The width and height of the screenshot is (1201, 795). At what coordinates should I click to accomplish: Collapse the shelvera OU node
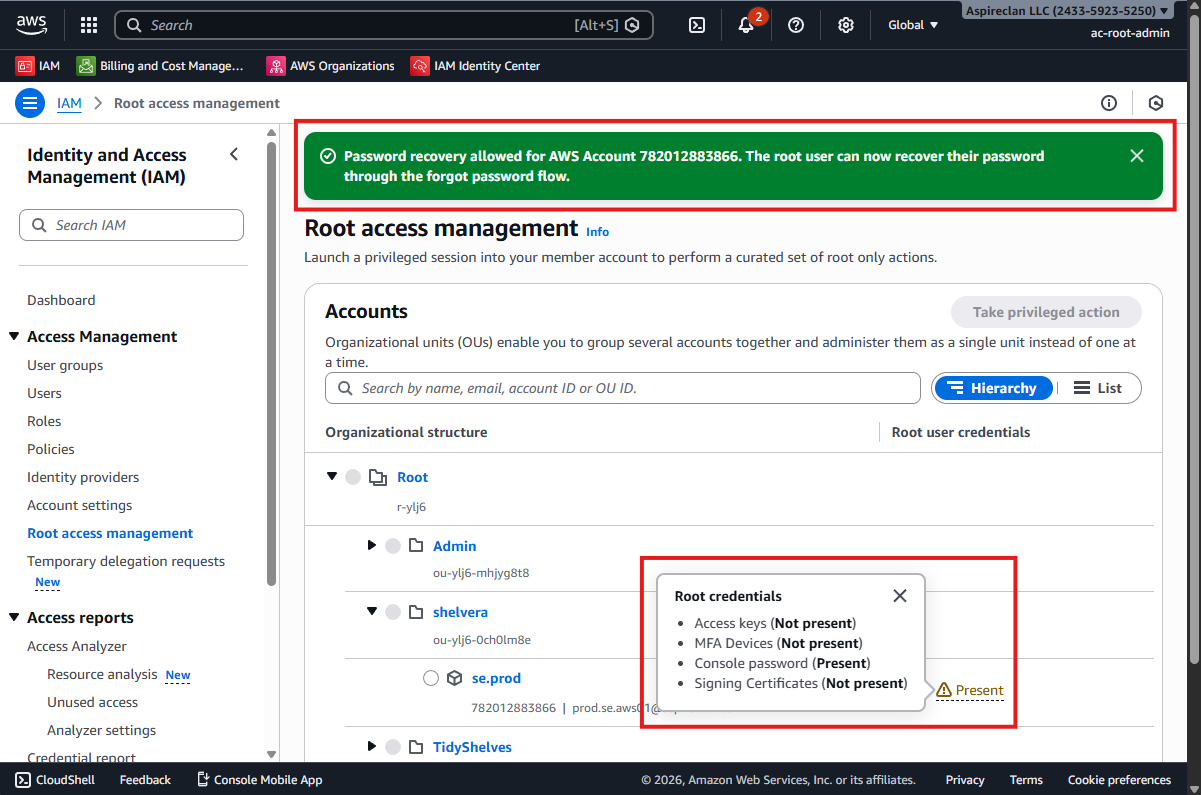coord(372,611)
